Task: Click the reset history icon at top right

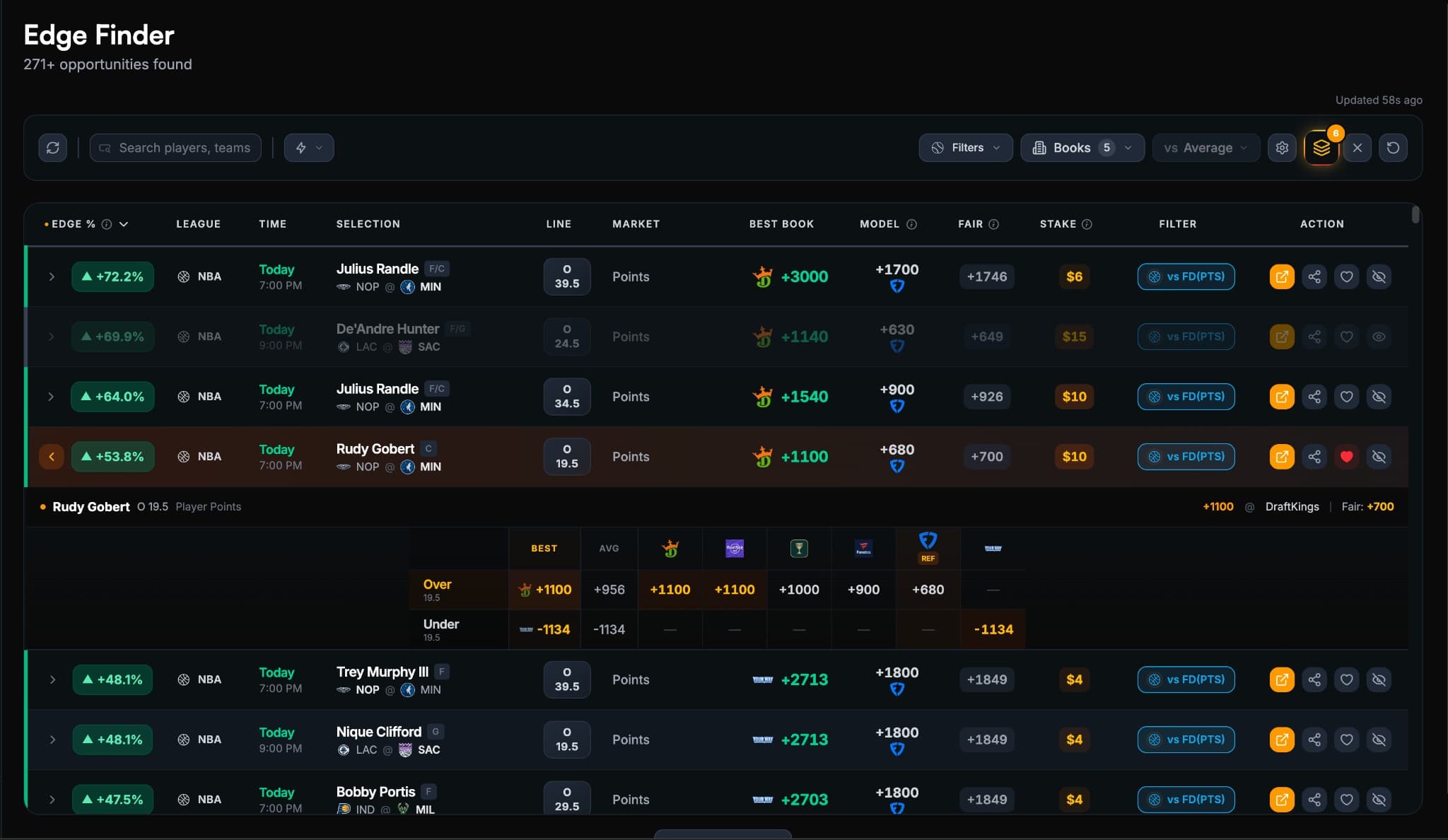Action: 1393,147
